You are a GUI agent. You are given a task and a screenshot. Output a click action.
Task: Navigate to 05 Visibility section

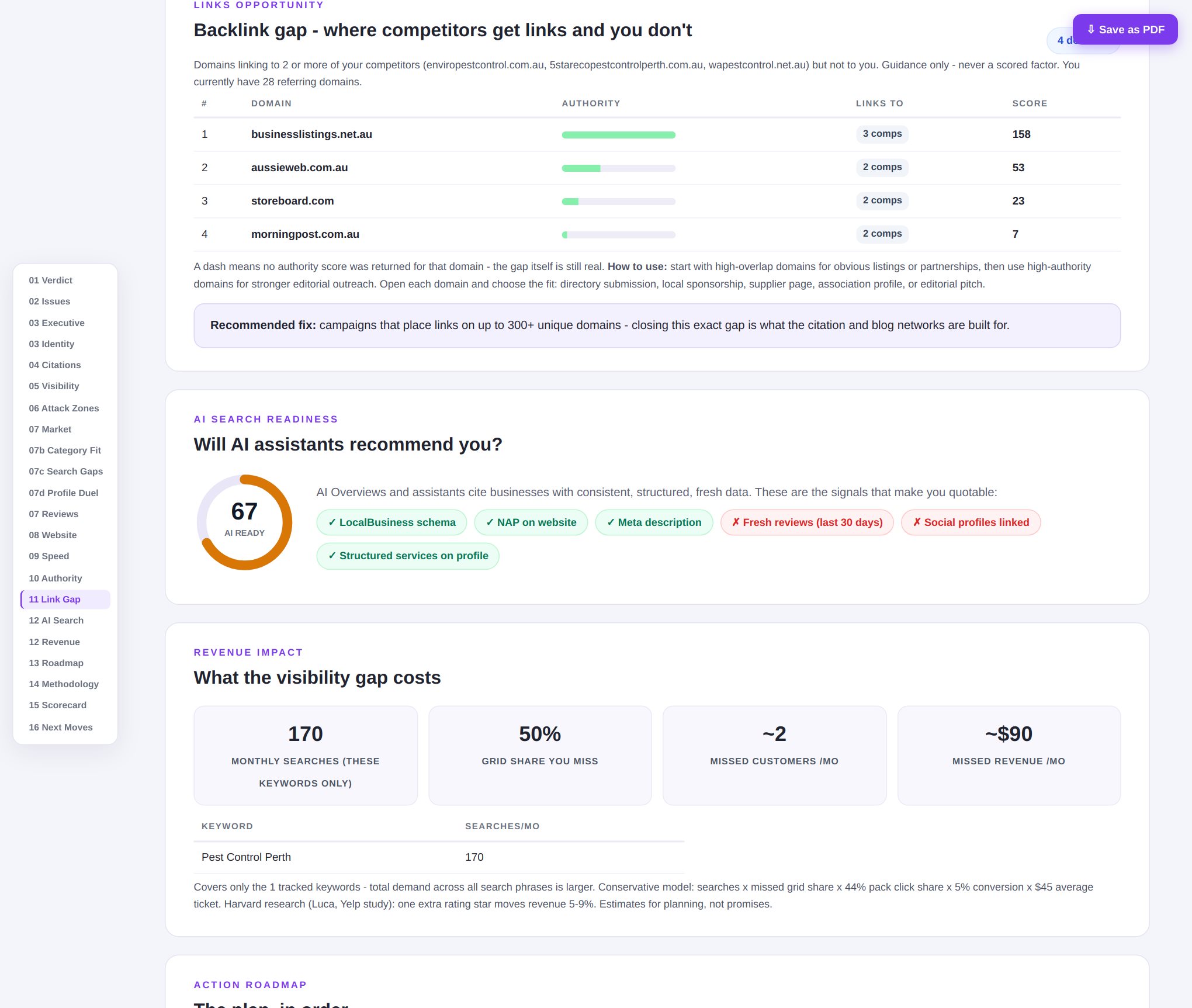point(54,386)
